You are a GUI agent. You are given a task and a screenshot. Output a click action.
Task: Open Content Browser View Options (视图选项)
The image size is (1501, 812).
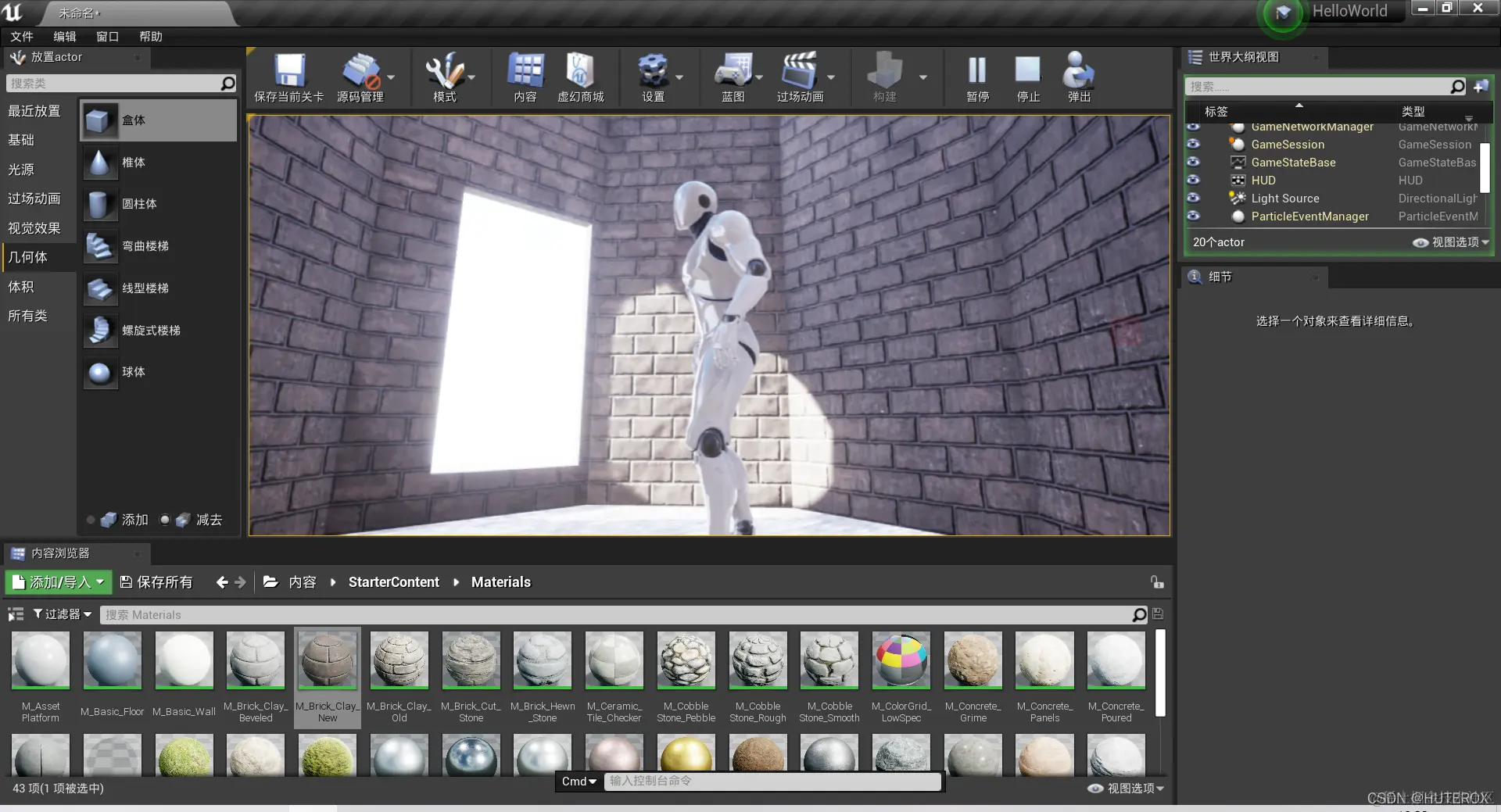coord(1126,789)
